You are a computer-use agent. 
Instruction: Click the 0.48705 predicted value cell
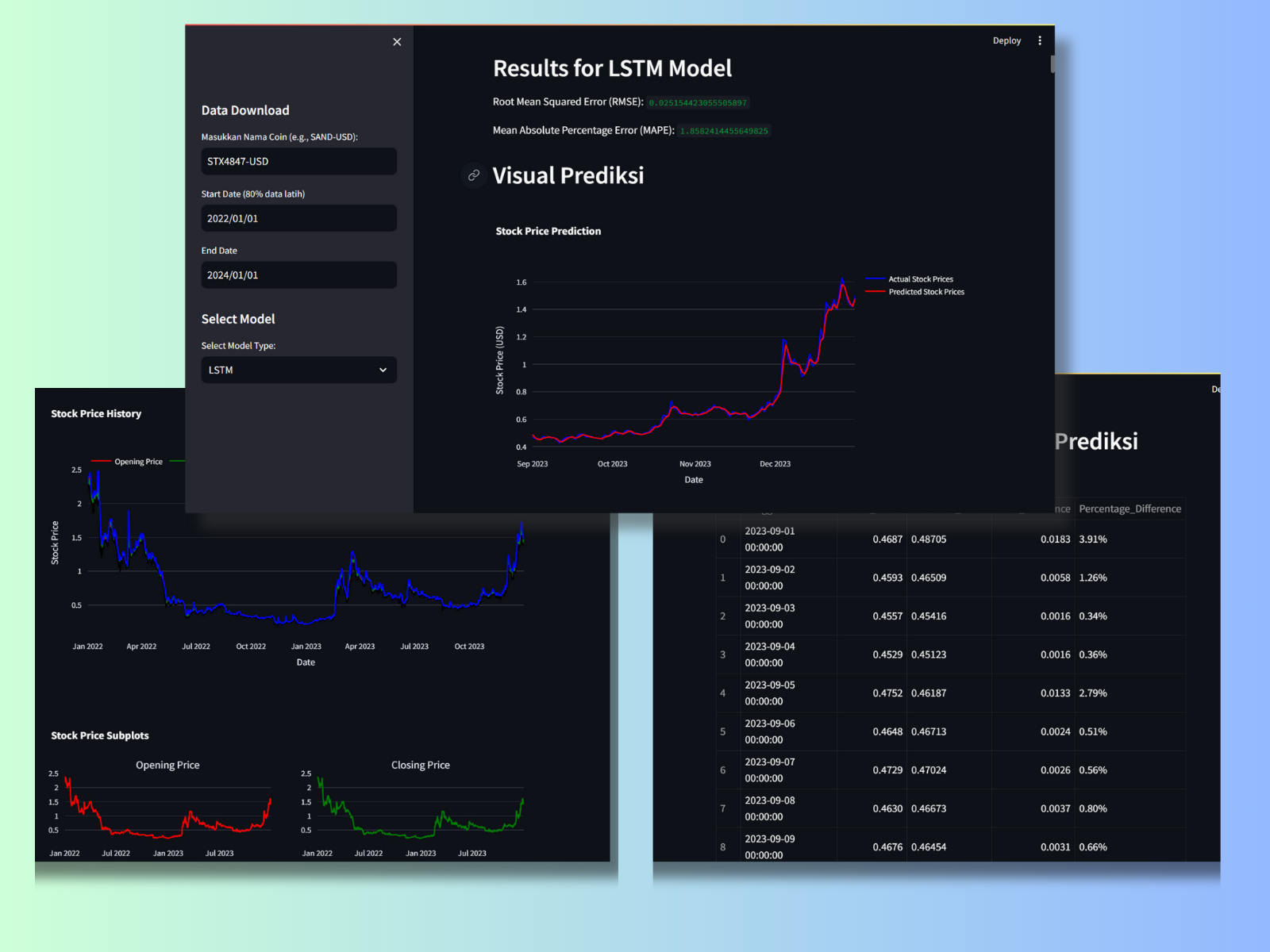click(x=929, y=539)
